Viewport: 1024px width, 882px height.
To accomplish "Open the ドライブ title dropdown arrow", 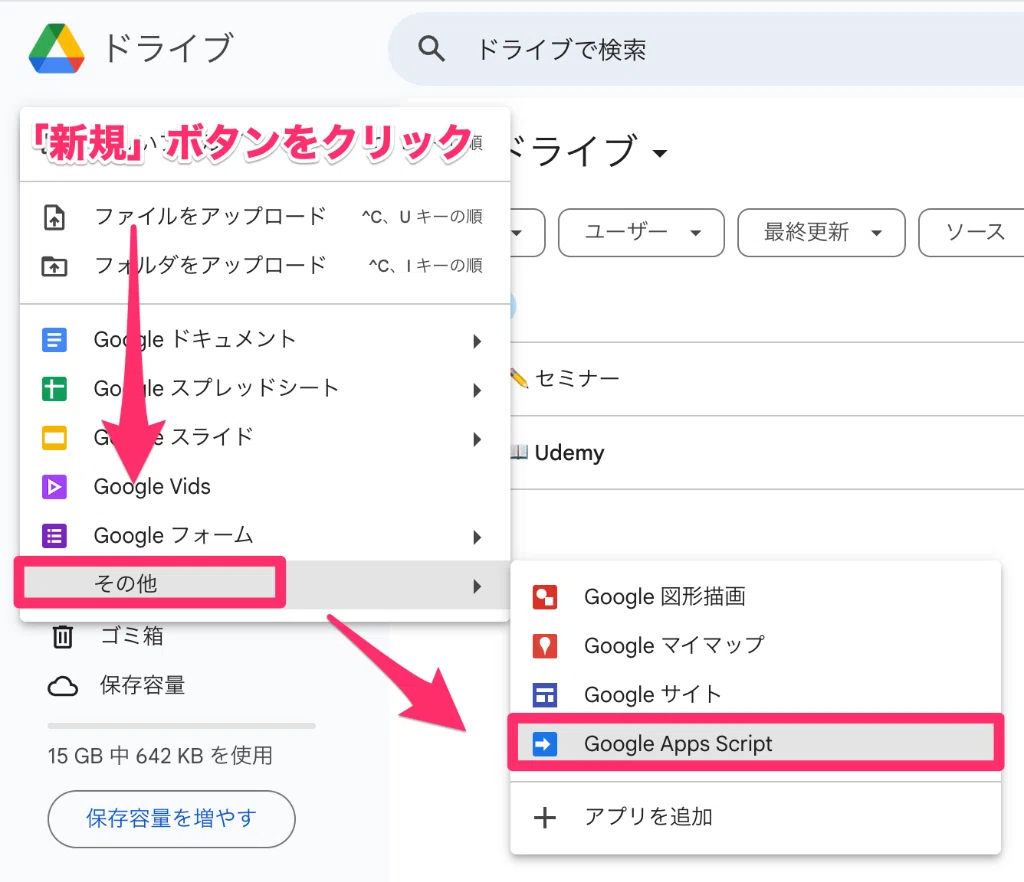I will click(660, 153).
